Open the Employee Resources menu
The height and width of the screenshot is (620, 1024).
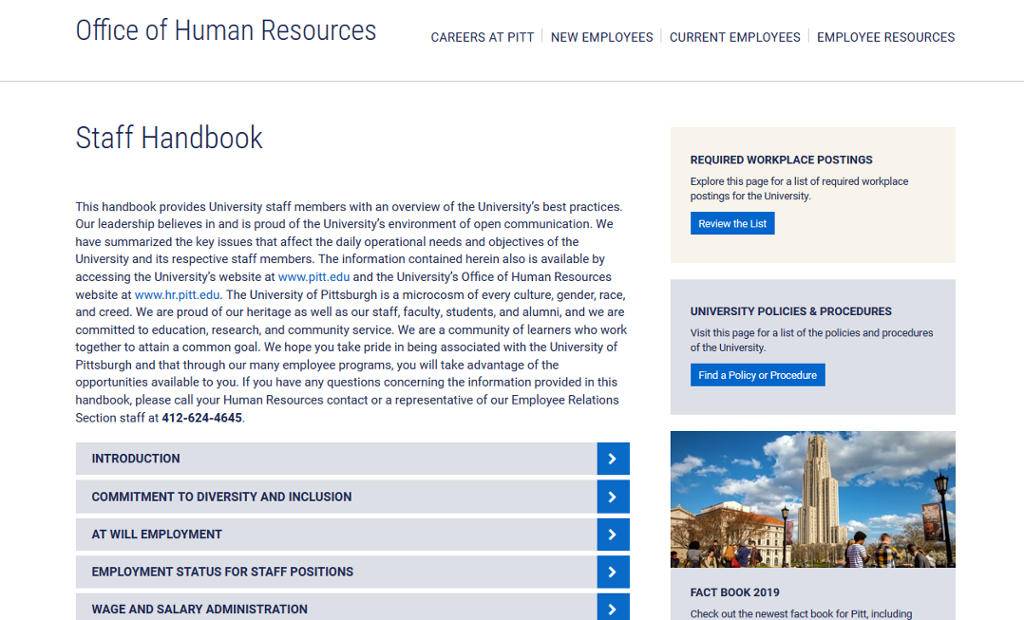[885, 37]
